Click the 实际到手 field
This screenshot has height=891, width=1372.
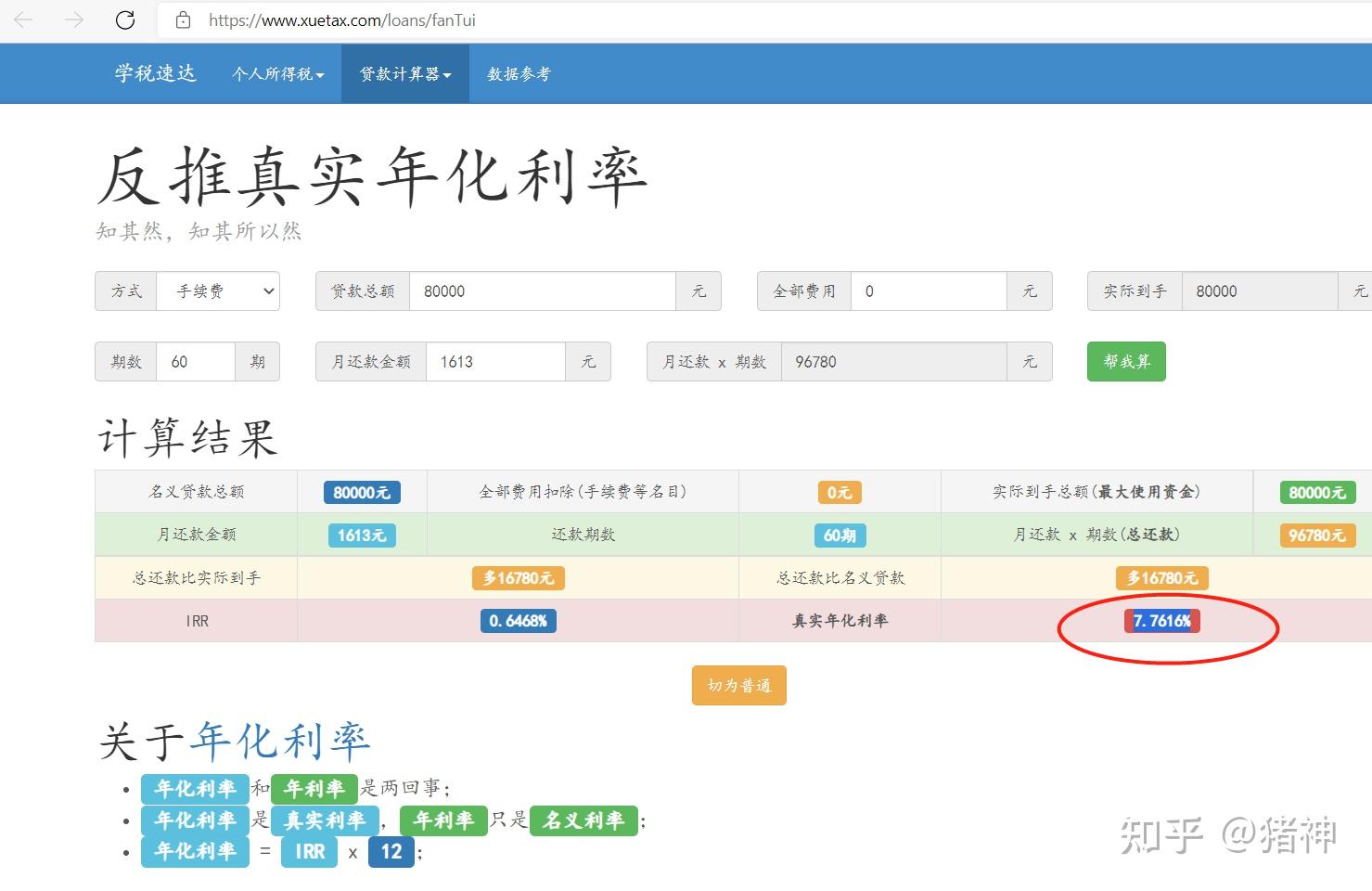(x=1259, y=291)
